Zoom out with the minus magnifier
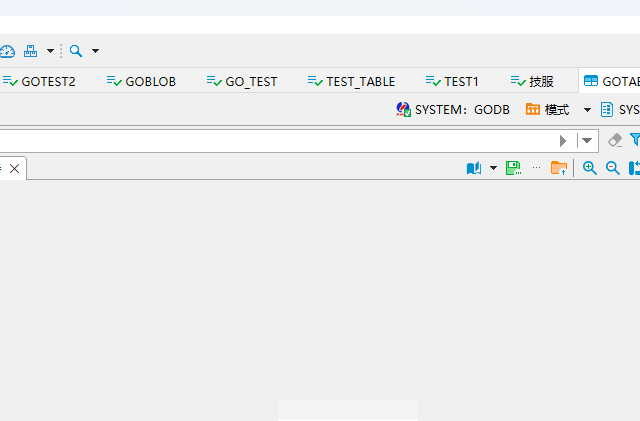Screen dimensions: 640x421 pos(613,168)
